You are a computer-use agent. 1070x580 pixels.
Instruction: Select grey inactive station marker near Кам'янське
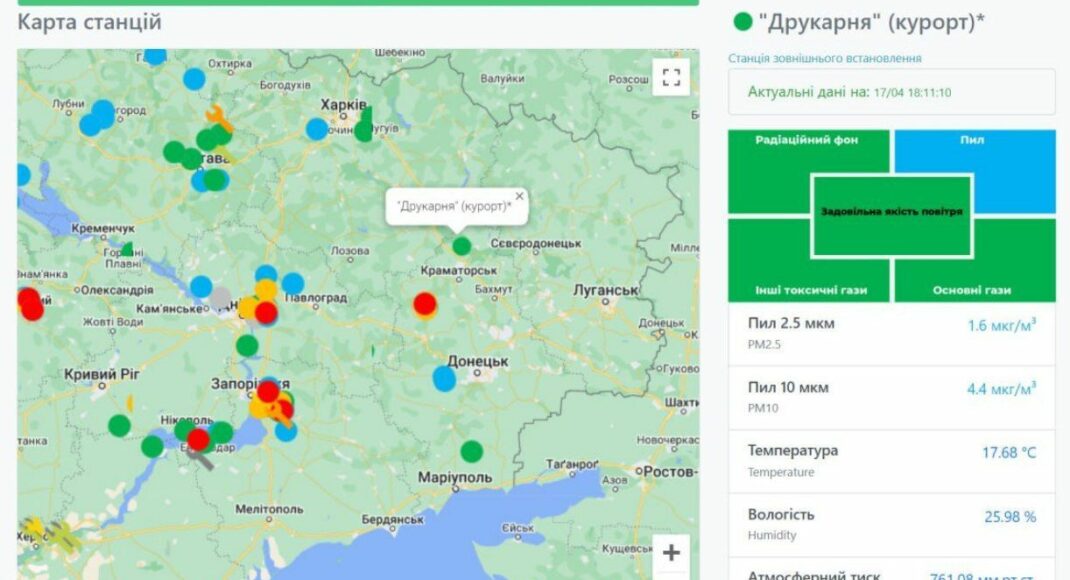pyautogui.click(x=220, y=298)
